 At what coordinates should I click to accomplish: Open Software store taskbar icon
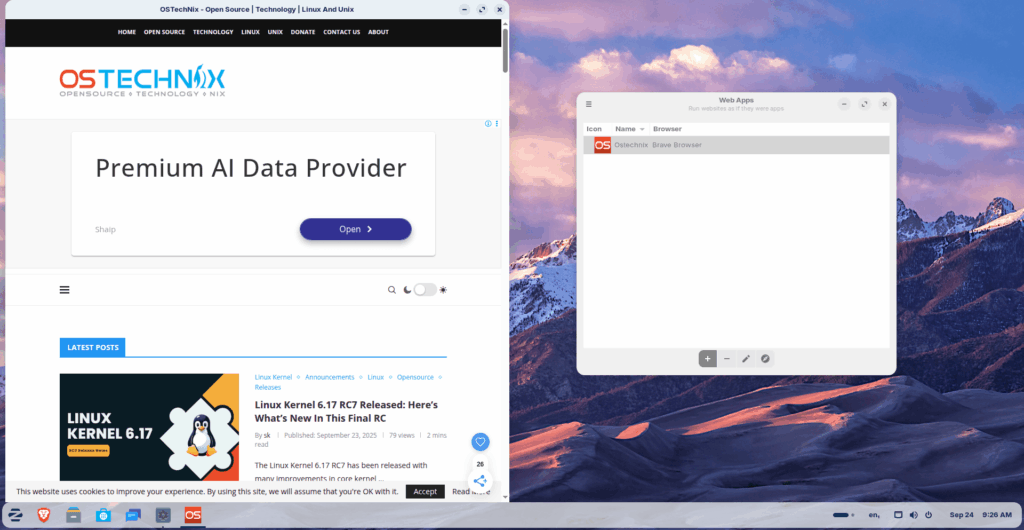tap(103, 515)
